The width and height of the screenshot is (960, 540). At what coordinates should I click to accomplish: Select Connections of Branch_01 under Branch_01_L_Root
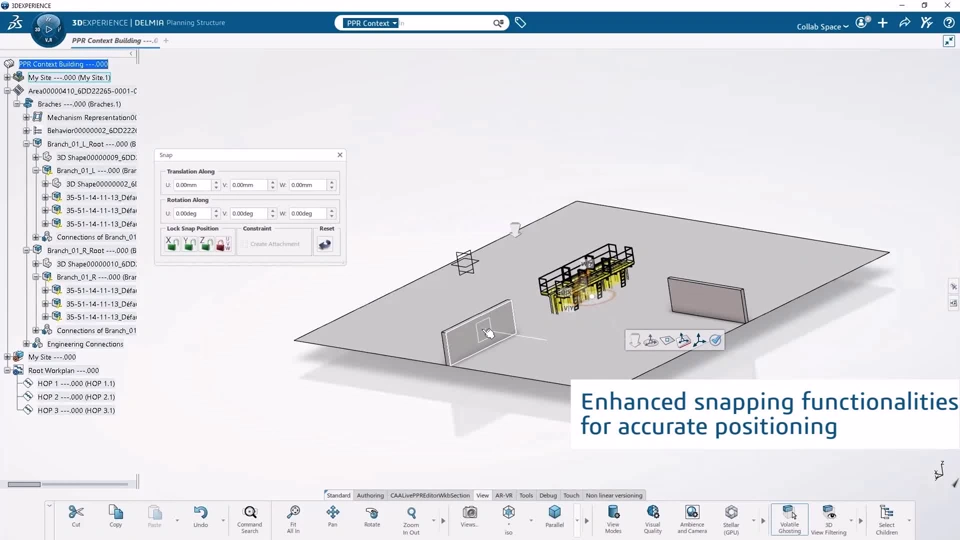[x=96, y=237]
